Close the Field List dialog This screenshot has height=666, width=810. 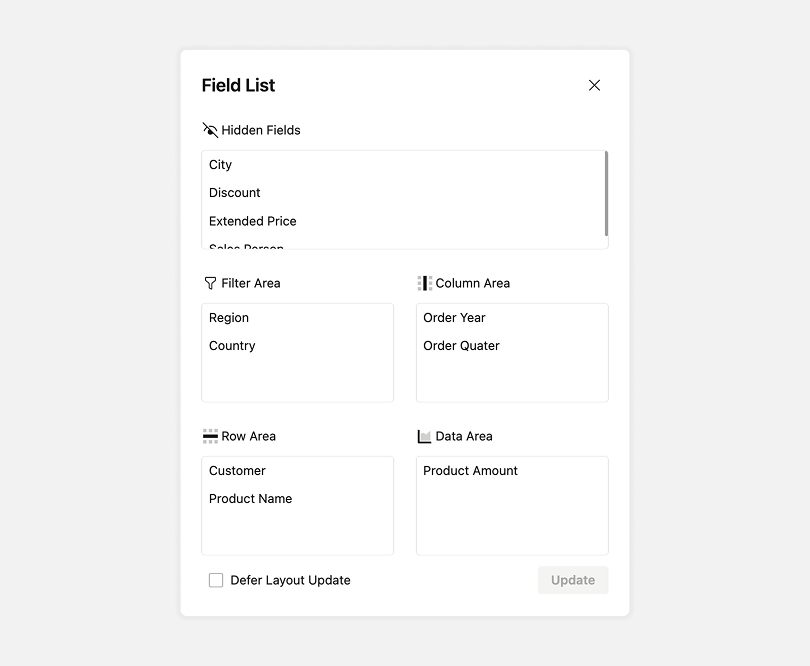(594, 85)
